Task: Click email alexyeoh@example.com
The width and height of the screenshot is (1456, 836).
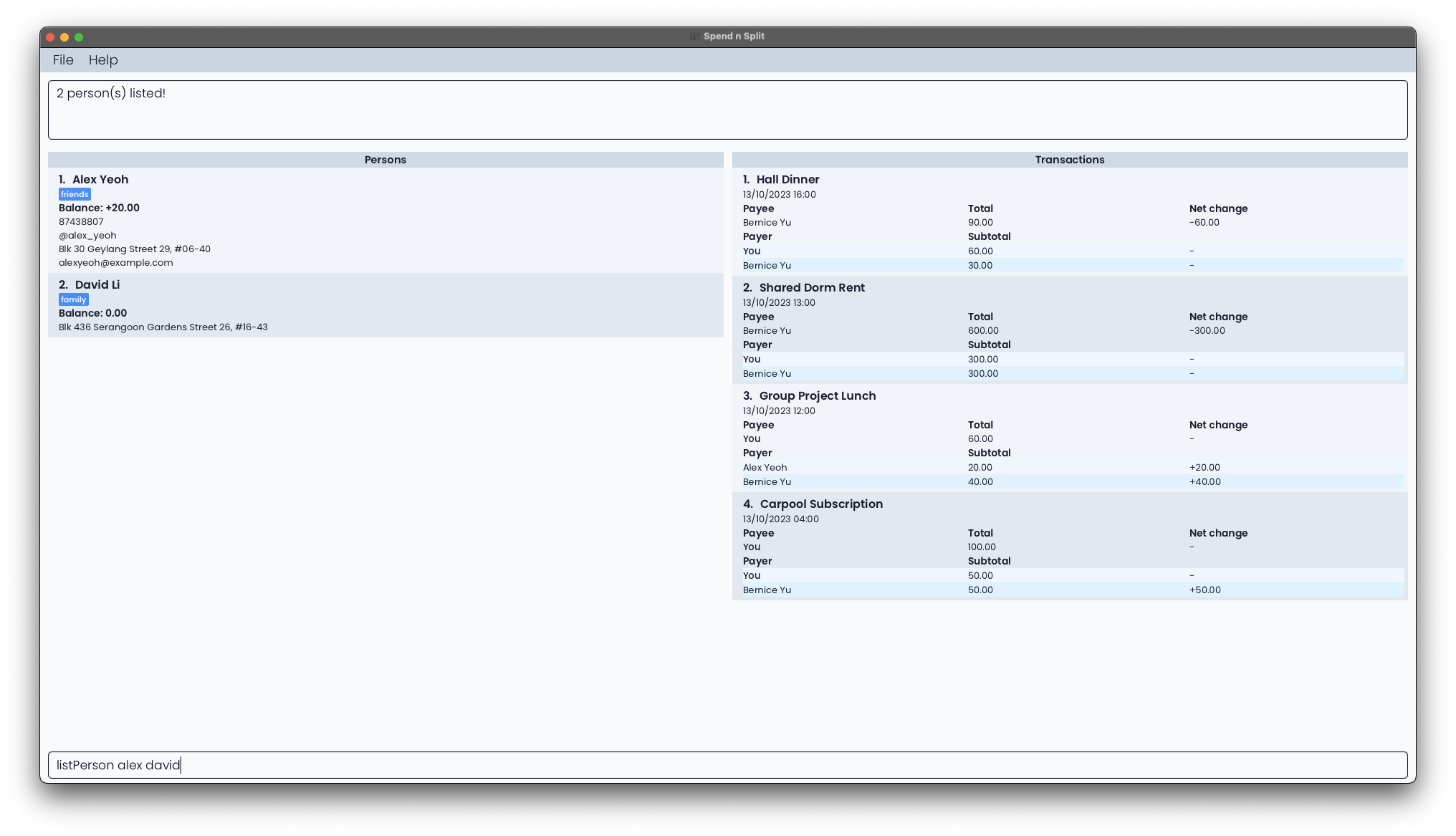Action: (x=115, y=263)
